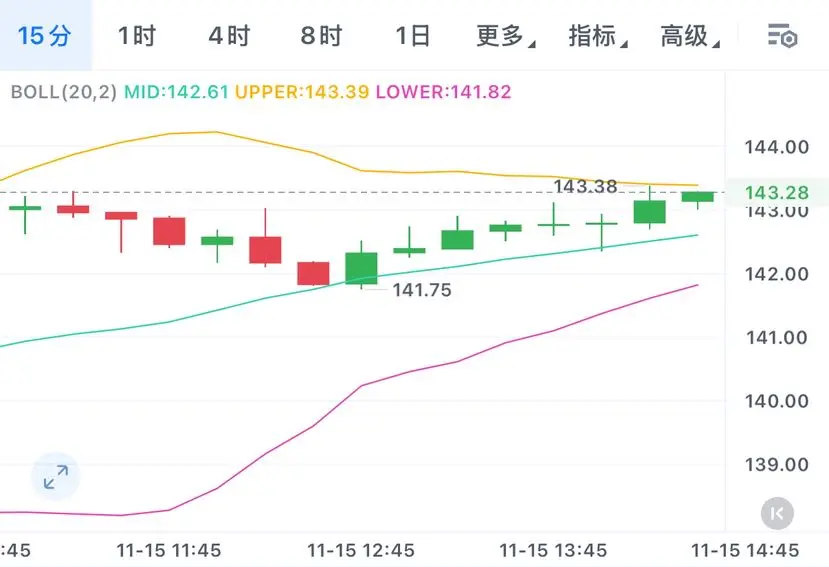Tap the 139.00 price axis label
The width and height of the screenshot is (829, 567).
pyautogui.click(x=777, y=465)
